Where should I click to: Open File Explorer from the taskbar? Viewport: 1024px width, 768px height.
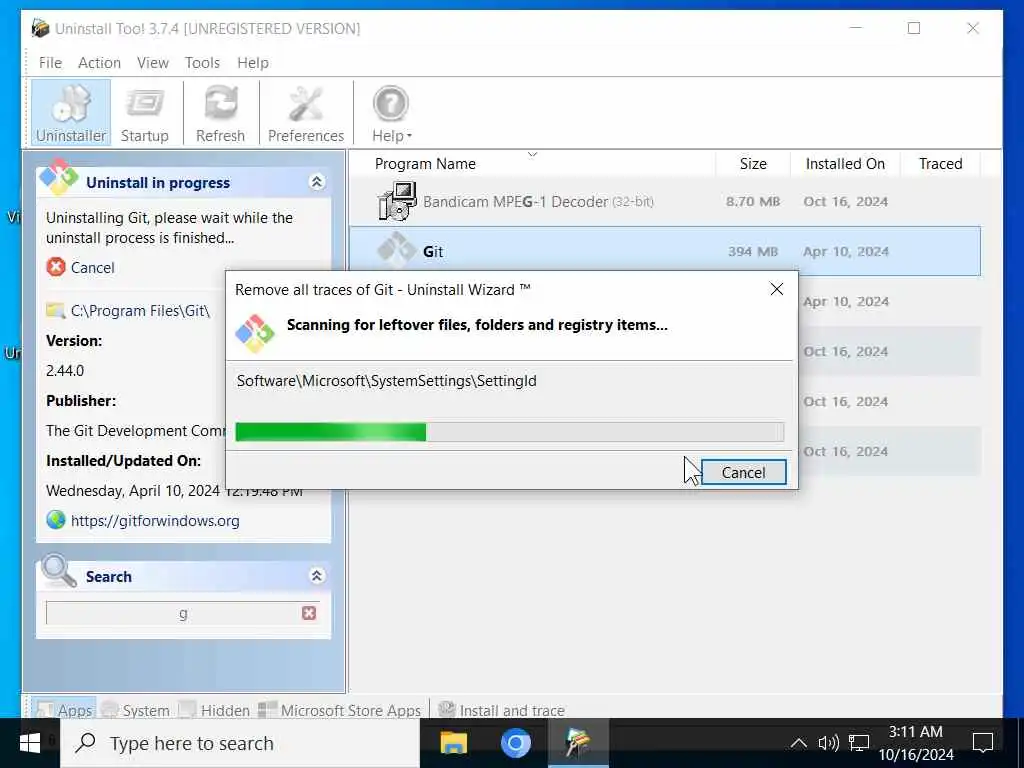pos(453,743)
